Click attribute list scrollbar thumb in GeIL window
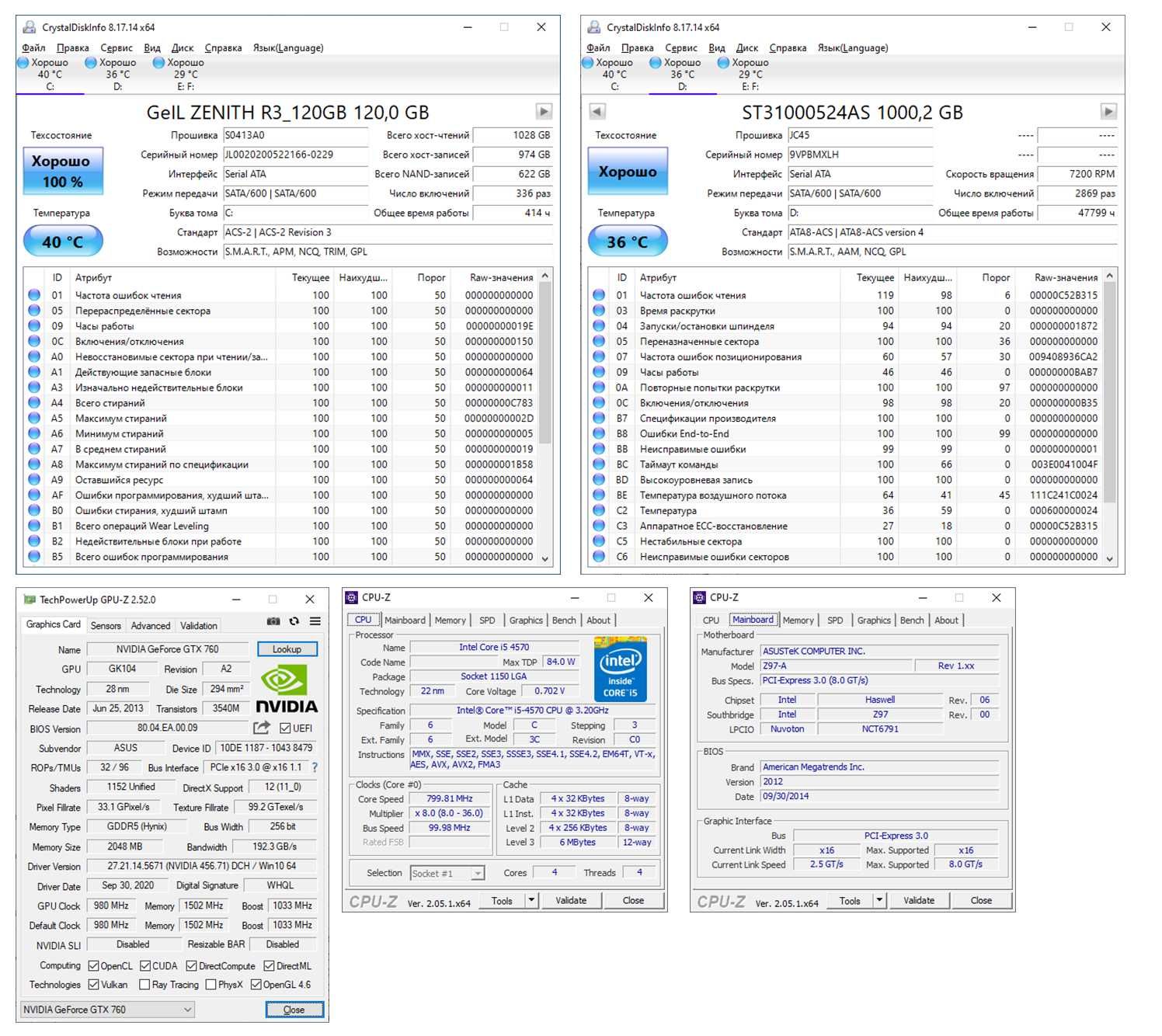 tap(545, 363)
